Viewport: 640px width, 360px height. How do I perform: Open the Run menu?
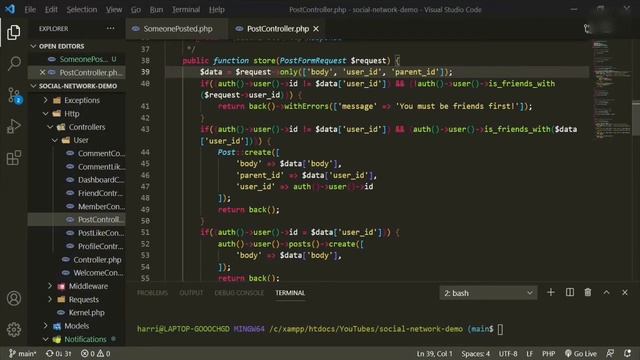coord(156,9)
